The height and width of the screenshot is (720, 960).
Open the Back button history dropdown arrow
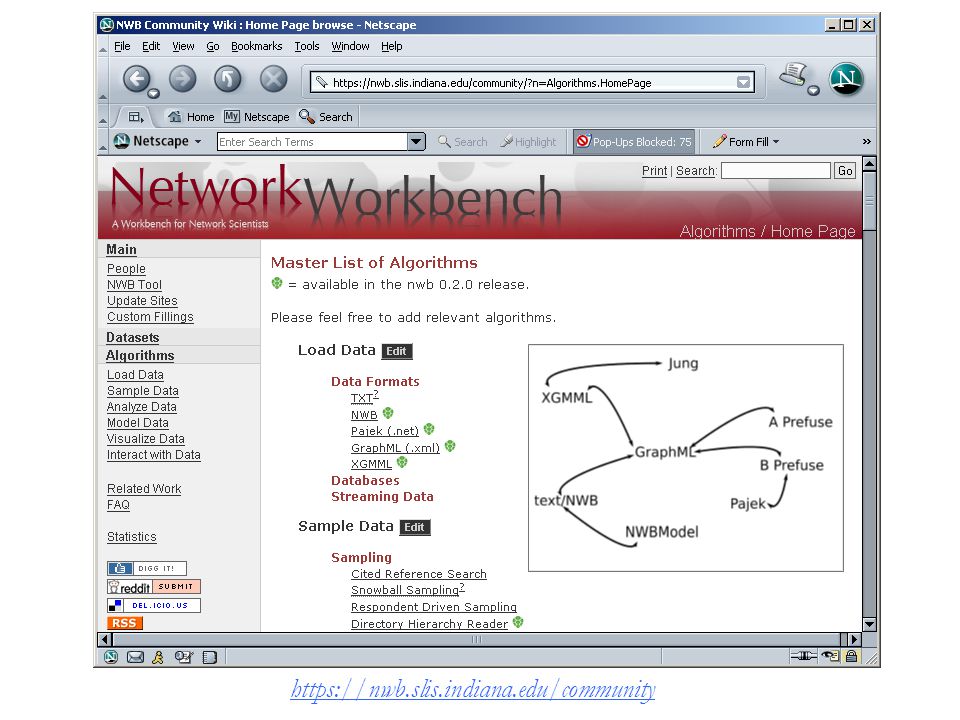[x=153, y=94]
